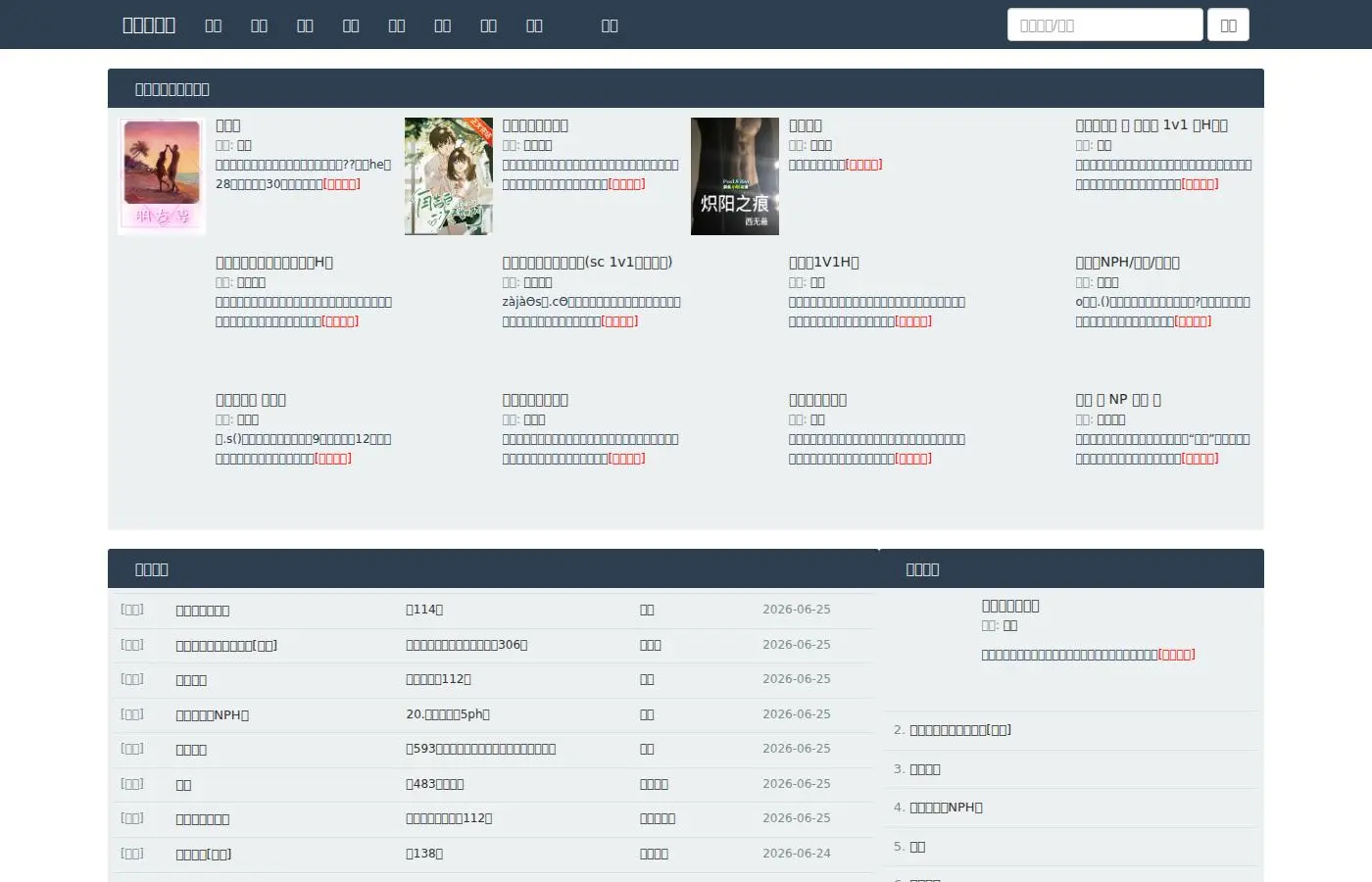Click the author name in the chapter 593 row

point(647,749)
